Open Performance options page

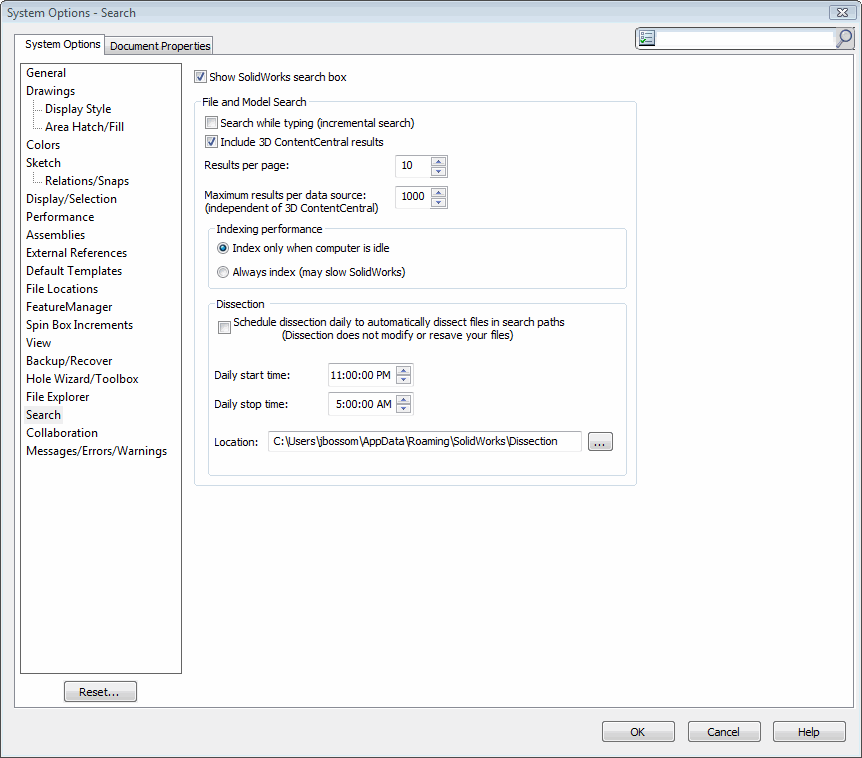click(x=60, y=217)
